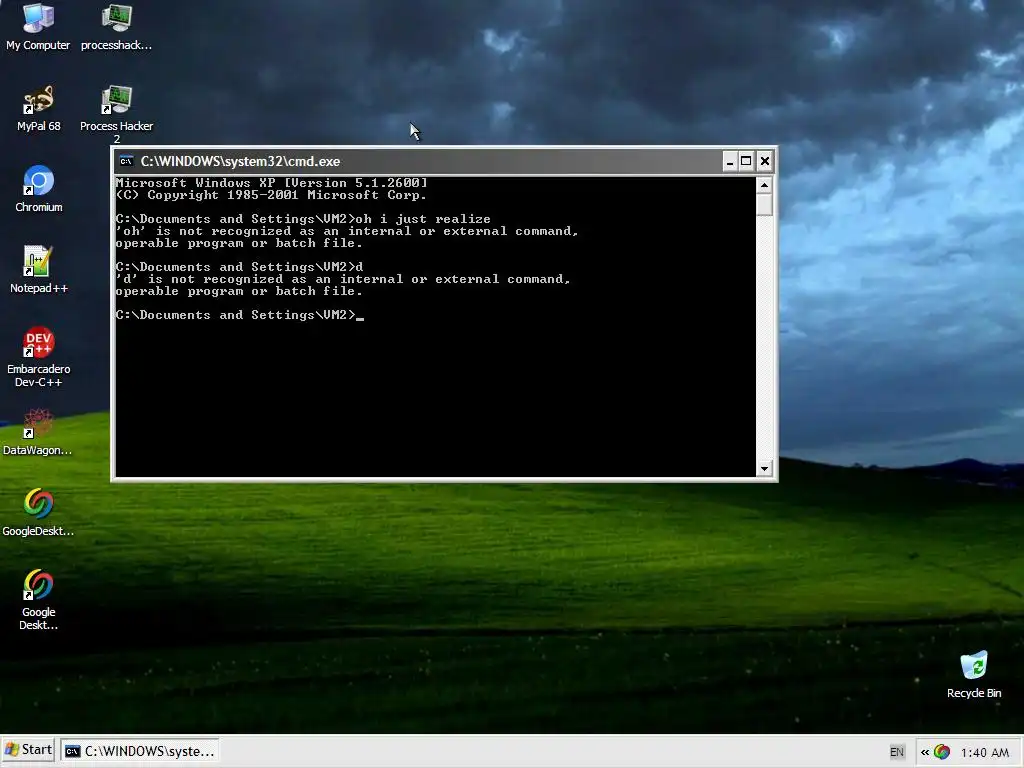
Task: Open the Recycle Bin
Action: pos(974,675)
